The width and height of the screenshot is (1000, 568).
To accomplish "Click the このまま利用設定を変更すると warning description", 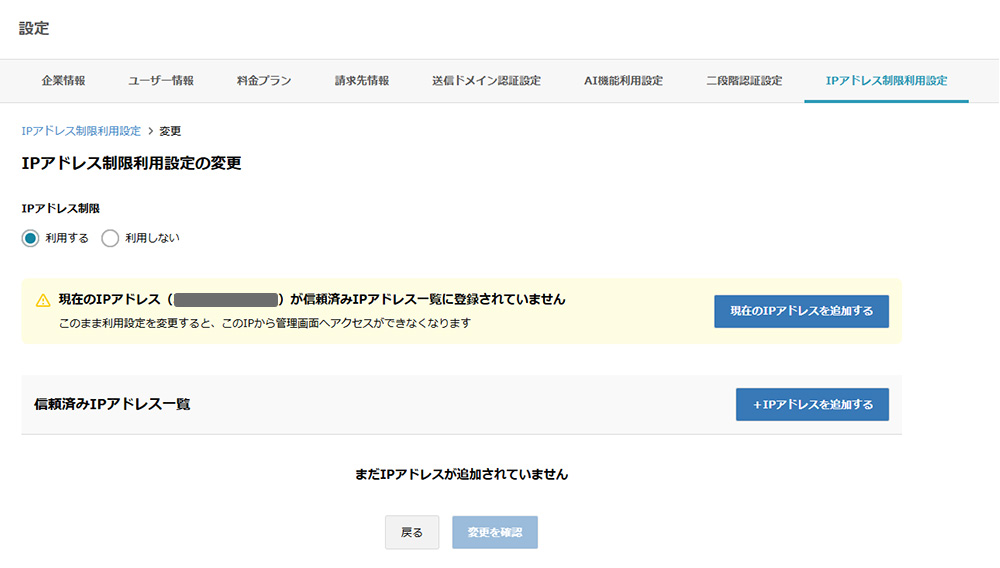I will (265, 323).
